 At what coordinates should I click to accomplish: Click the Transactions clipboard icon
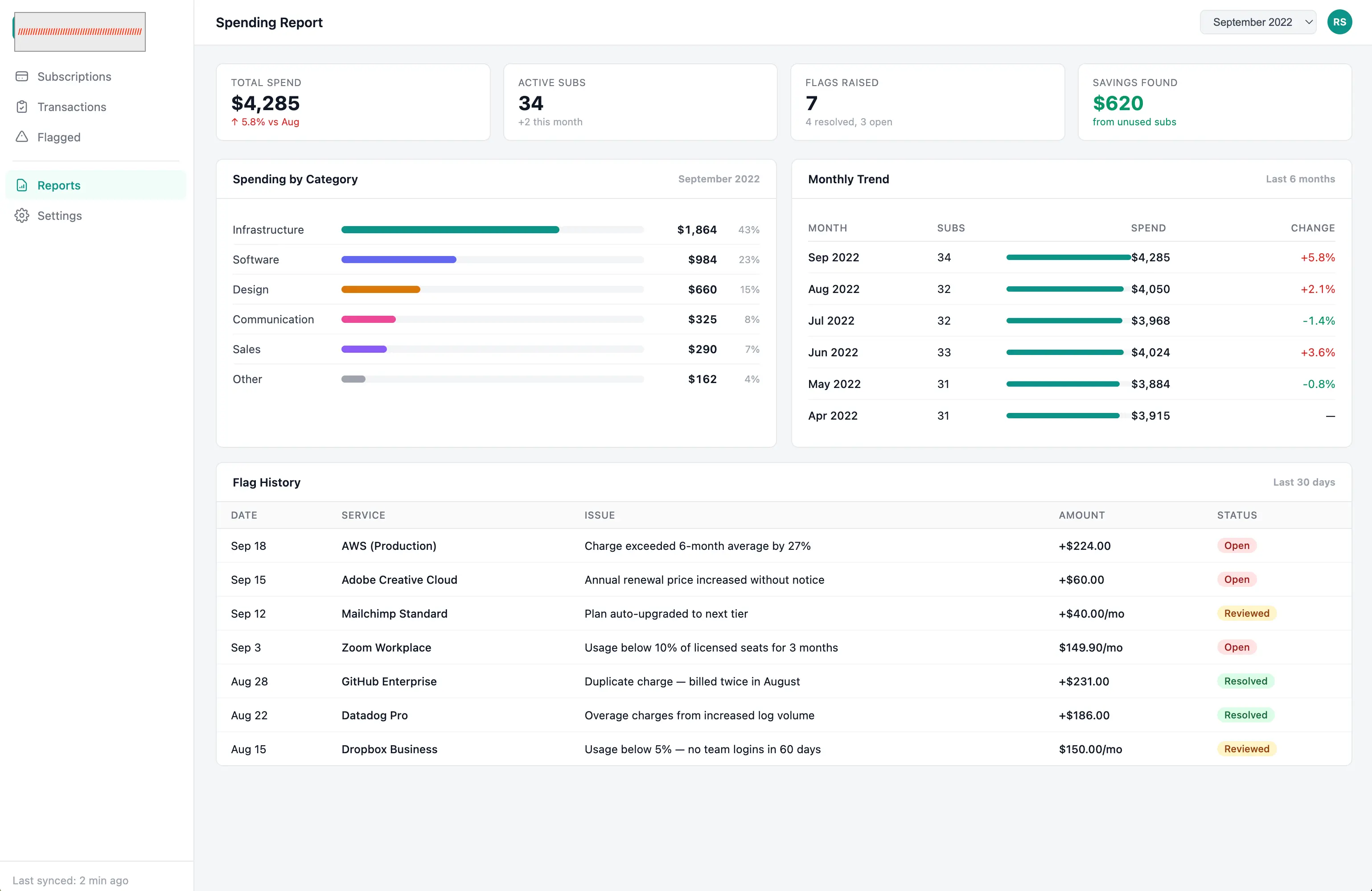click(x=22, y=107)
